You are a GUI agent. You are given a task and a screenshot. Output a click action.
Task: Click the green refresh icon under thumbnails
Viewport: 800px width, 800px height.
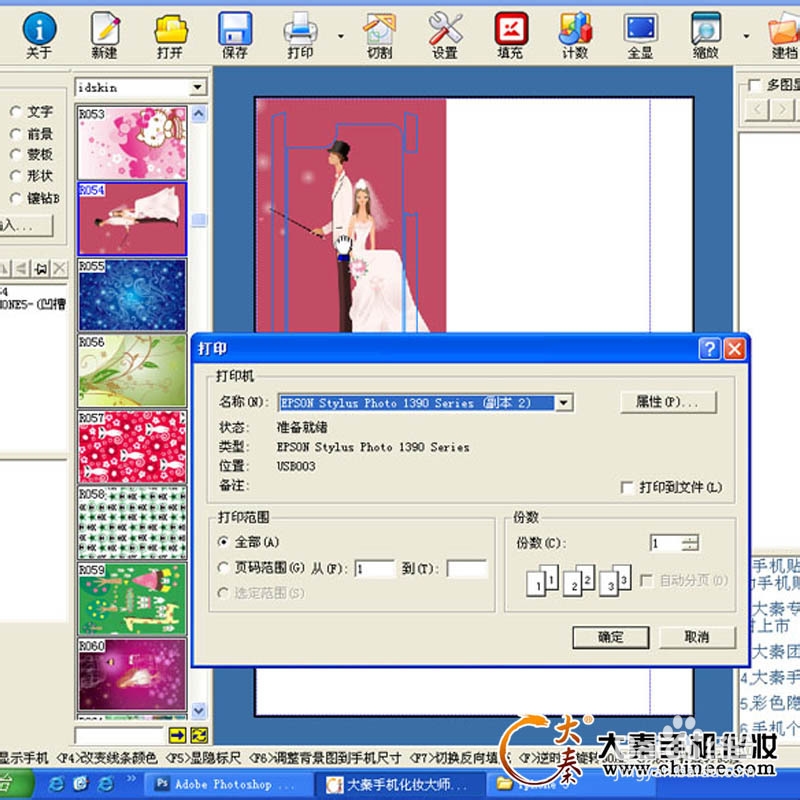(x=199, y=735)
